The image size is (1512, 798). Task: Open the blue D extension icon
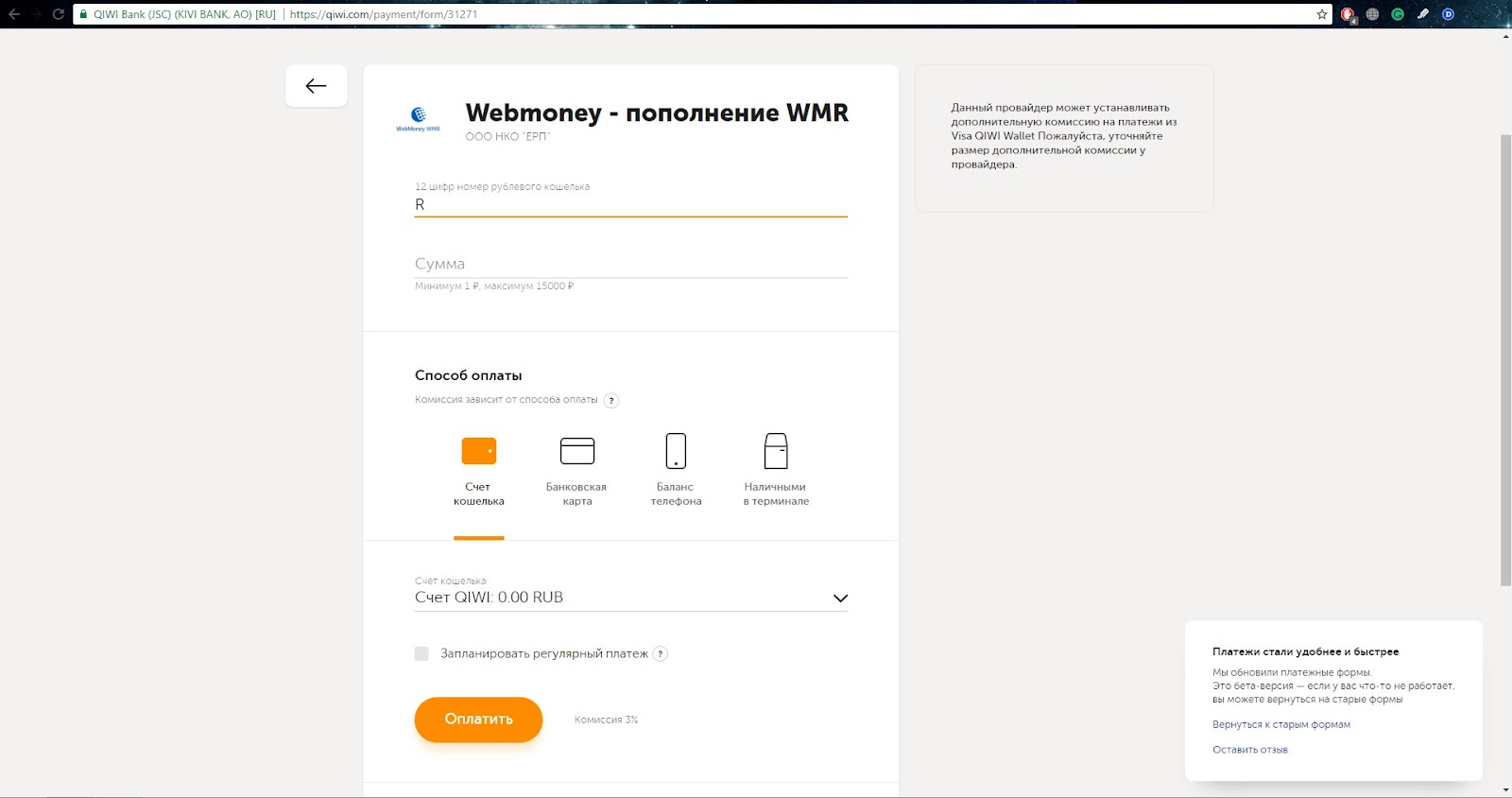point(1448,14)
